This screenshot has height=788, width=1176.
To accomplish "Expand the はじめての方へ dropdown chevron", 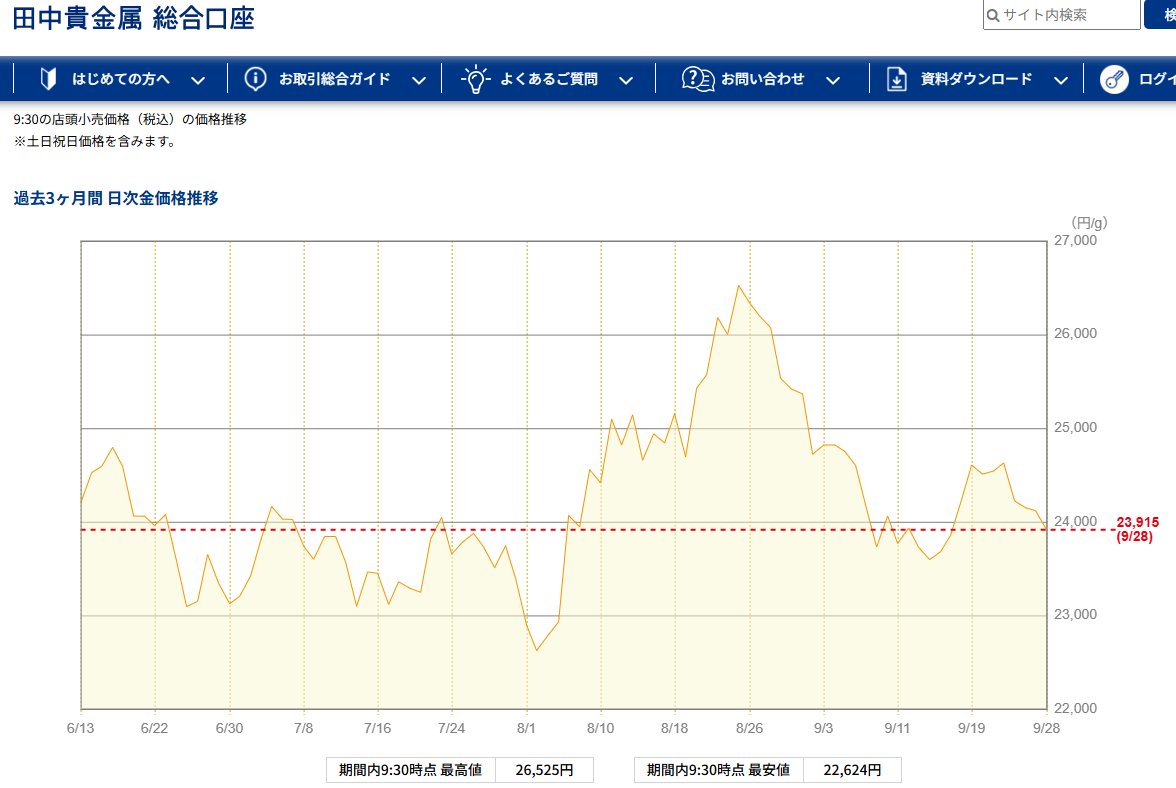I will (x=198, y=80).
